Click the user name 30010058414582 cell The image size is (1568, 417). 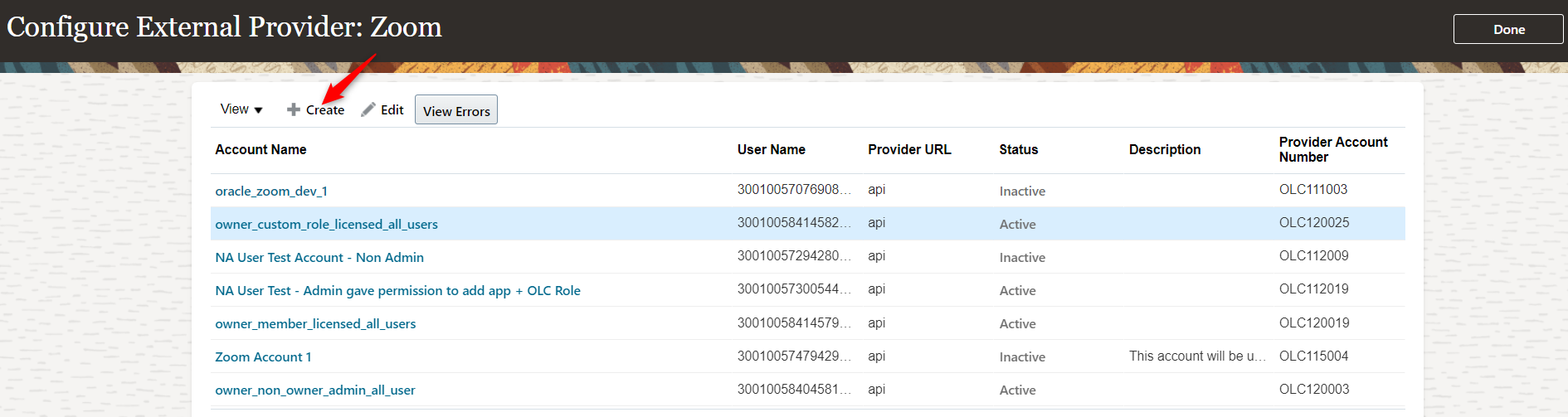794,223
